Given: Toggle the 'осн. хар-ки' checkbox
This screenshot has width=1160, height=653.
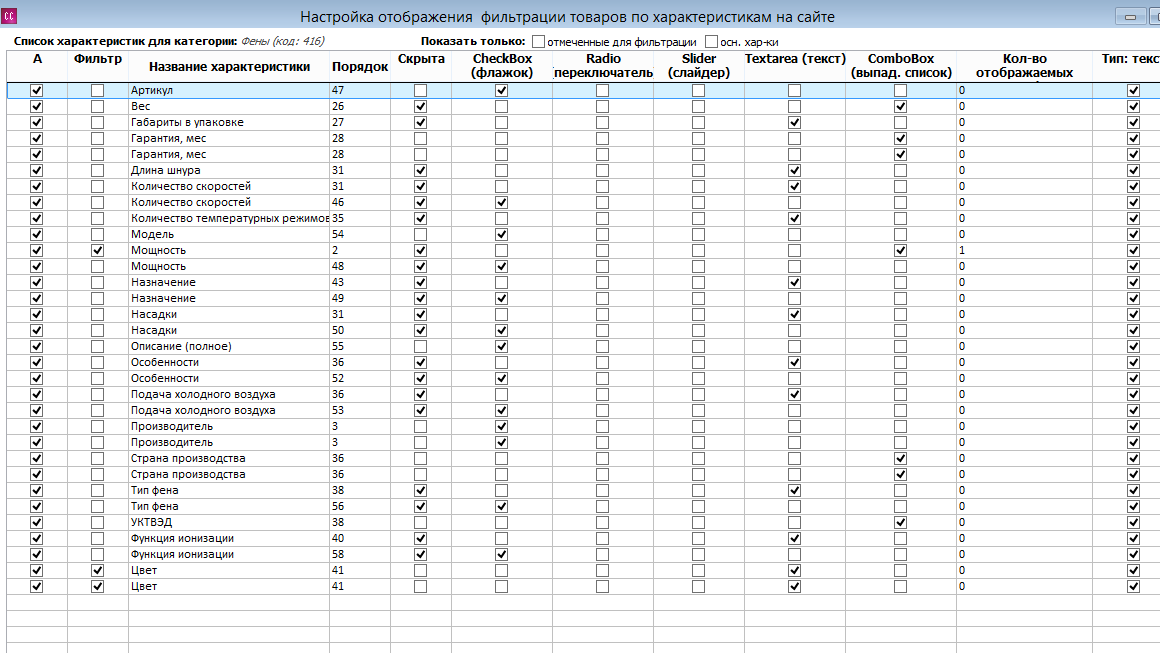Looking at the screenshot, I should pyautogui.click(x=712, y=41).
